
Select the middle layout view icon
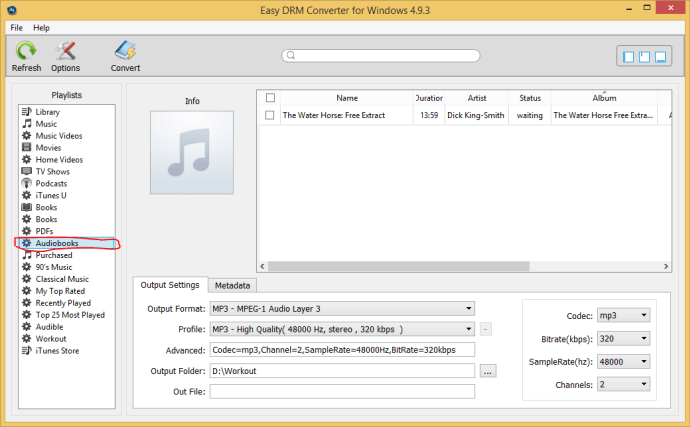[645, 57]
